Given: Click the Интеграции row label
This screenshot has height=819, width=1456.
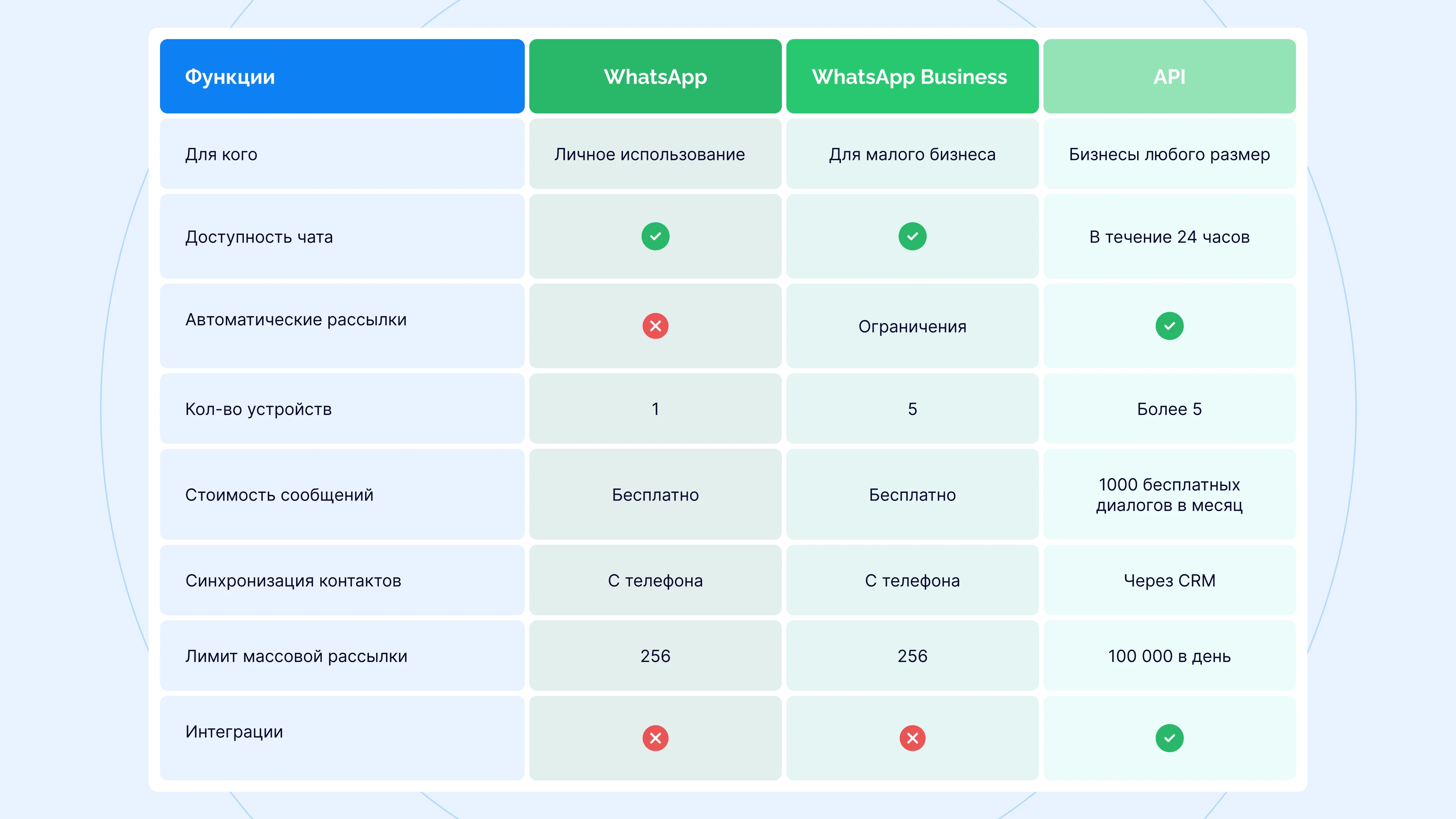Looking at the screenshot, I should [234, 732].
